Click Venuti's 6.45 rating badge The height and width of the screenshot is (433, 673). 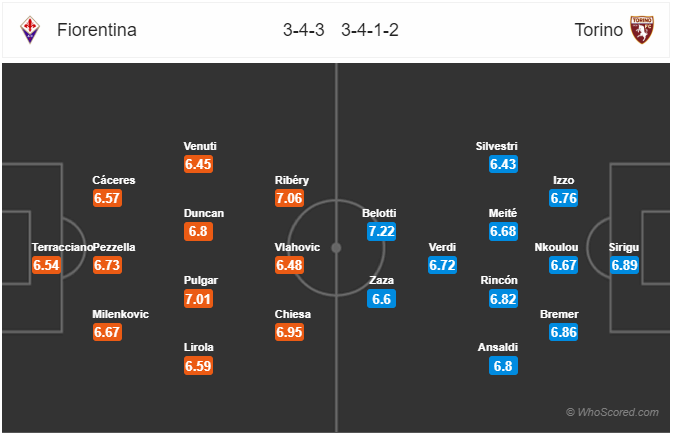click(198, 164)
